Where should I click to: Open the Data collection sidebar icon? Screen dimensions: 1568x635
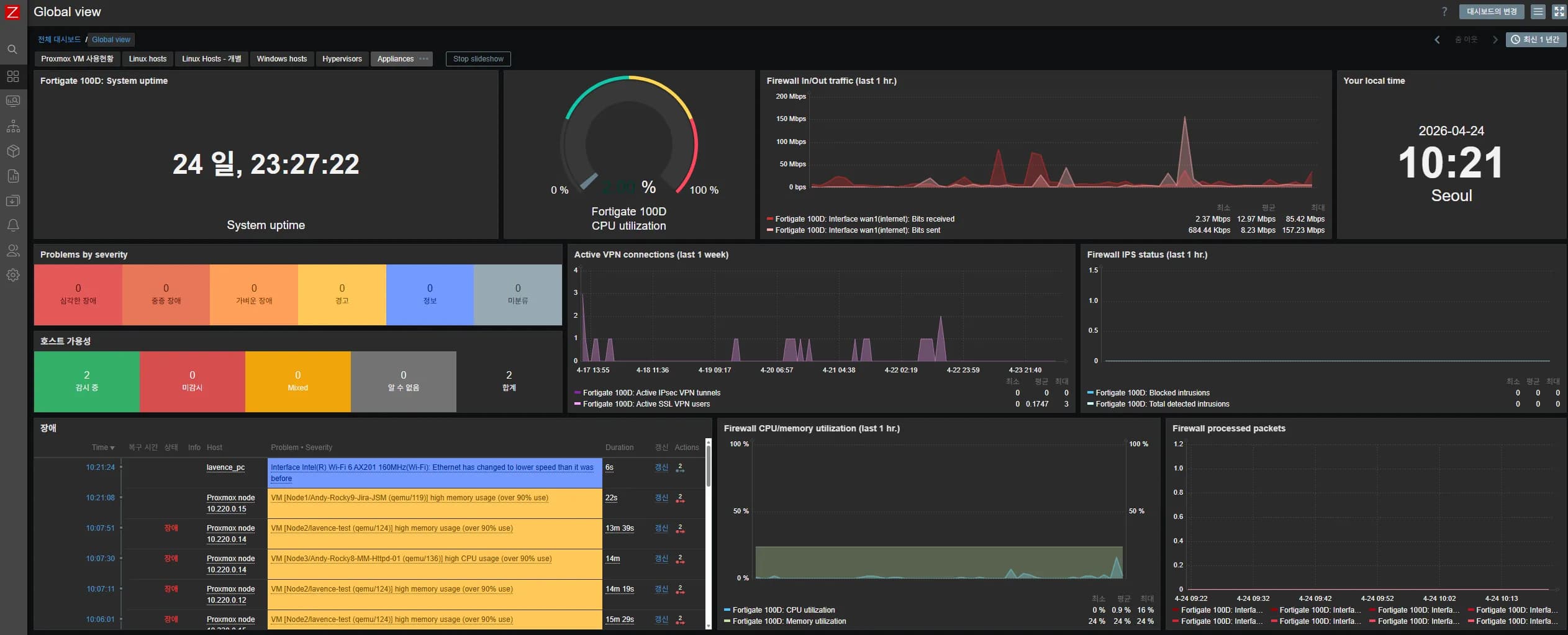pyautogui.click(x=12, y=200)
